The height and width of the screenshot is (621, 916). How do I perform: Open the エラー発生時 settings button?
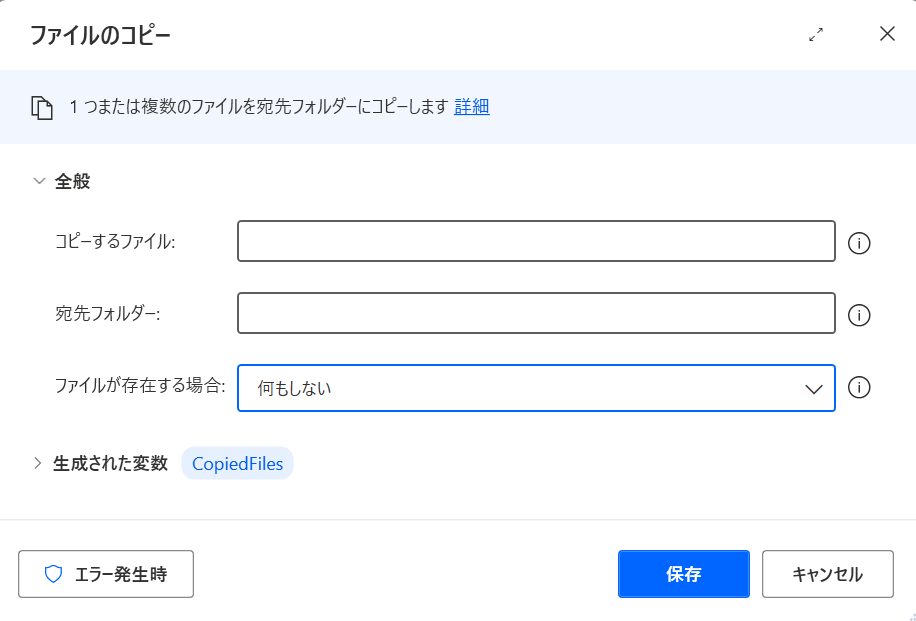[106, 574]
